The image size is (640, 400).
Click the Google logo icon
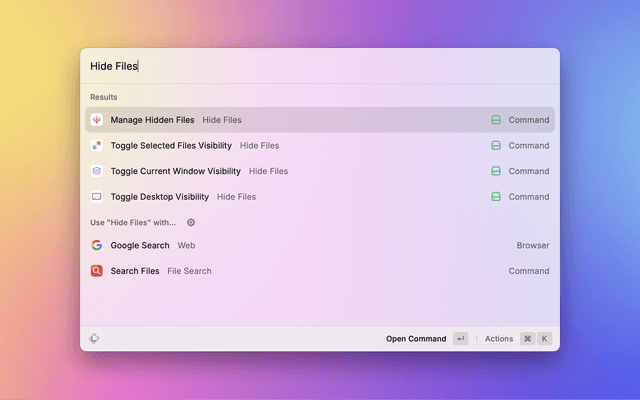97,245
